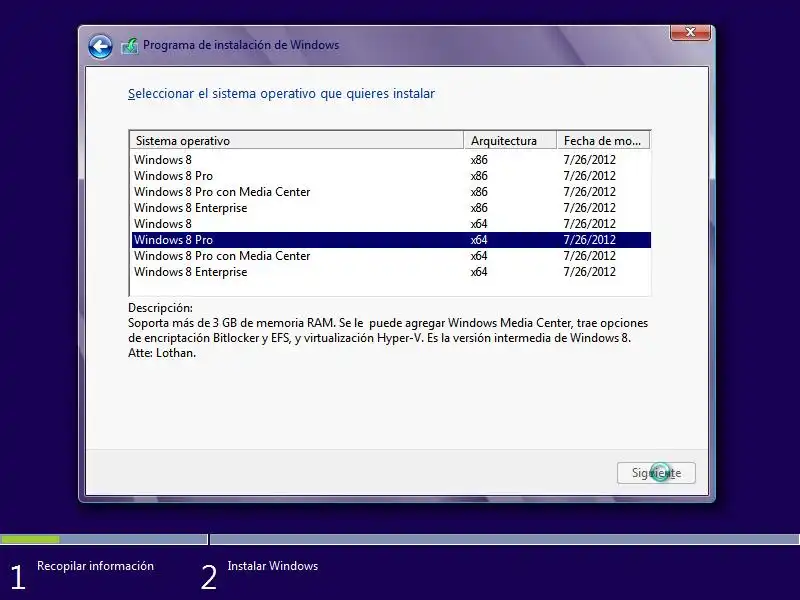This screenshot has width=800, height=600.
Task: Click the description line 'Atte: Lothan.'
Action: [162, 353]
